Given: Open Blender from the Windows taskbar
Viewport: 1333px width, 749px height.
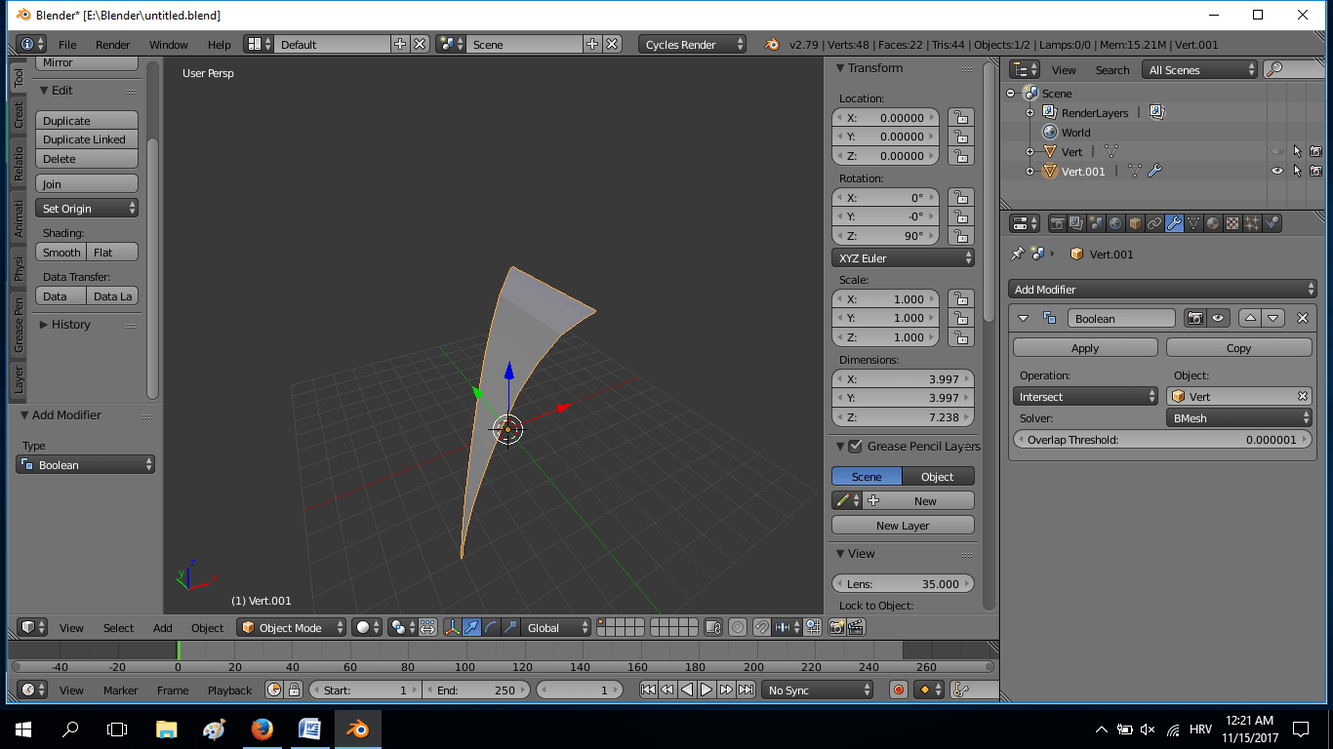Looking at the screenshot, I should (357, 729).
